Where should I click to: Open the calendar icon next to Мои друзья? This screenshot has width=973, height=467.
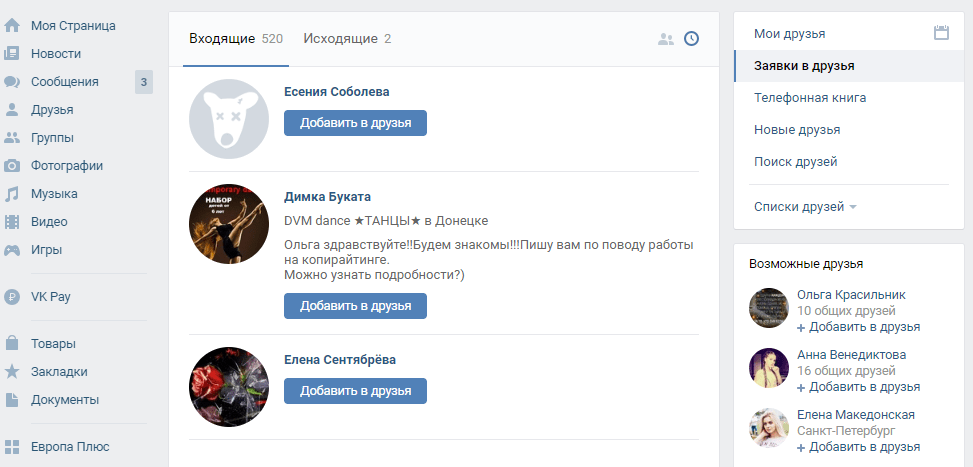(940, 33)
